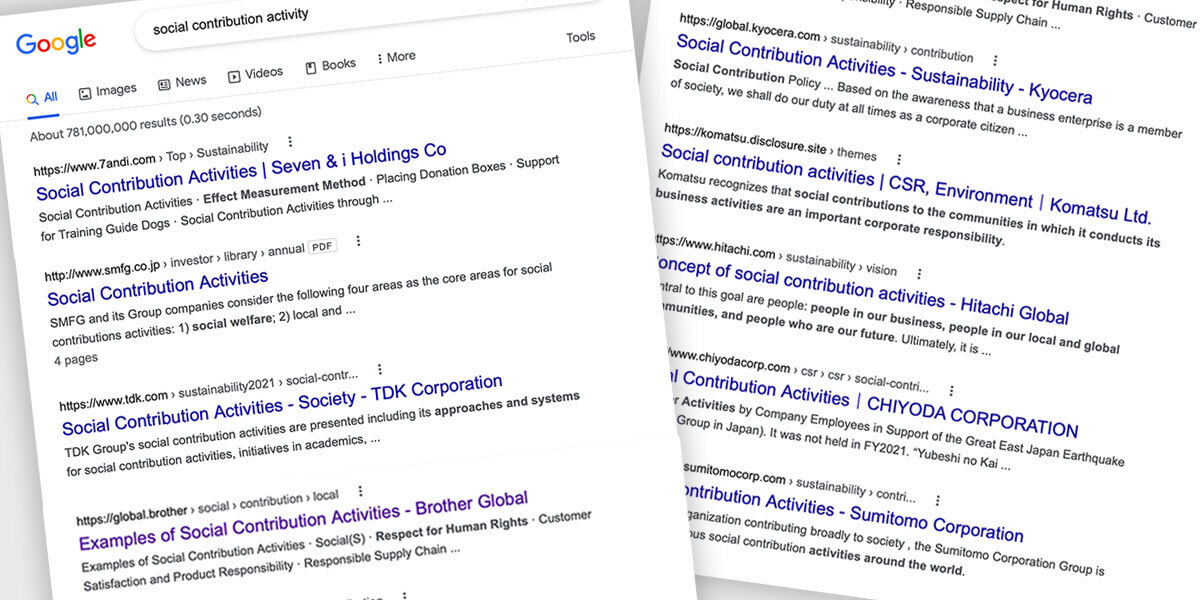Click the tdk.com sustainability2021 URL breadcrumb

208,390
